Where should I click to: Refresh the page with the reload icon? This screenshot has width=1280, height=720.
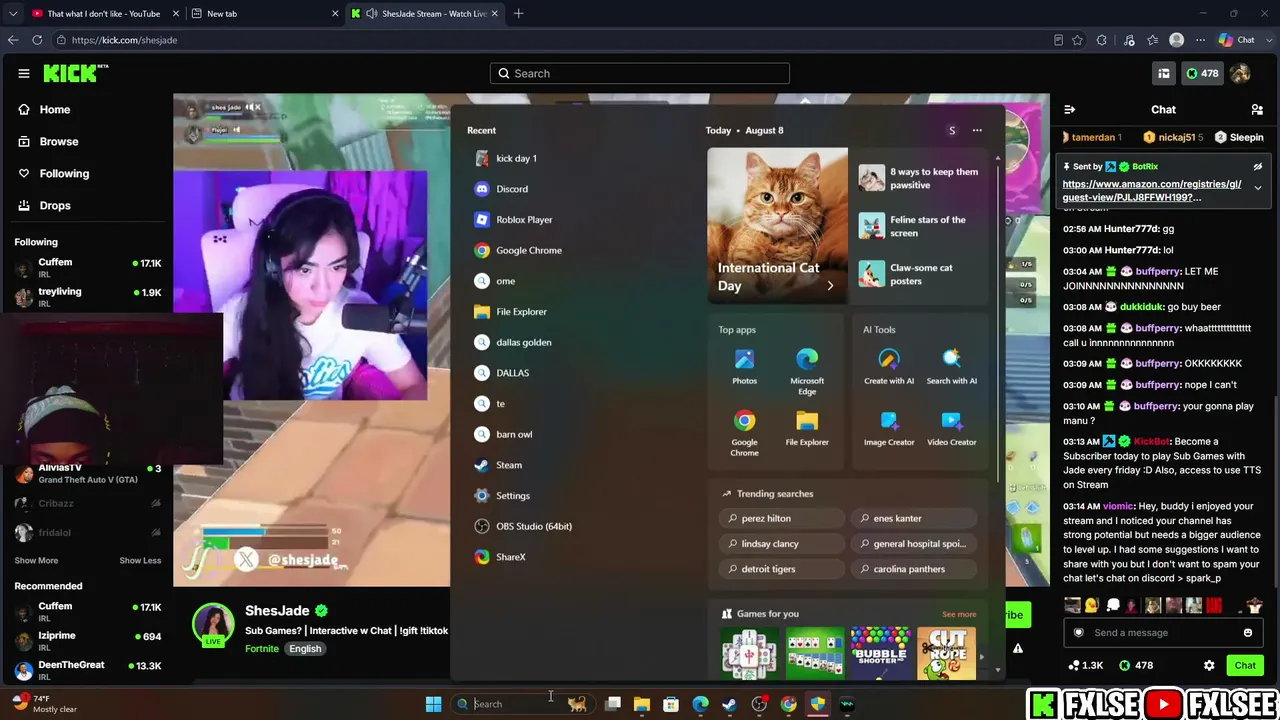pos(37,40)
